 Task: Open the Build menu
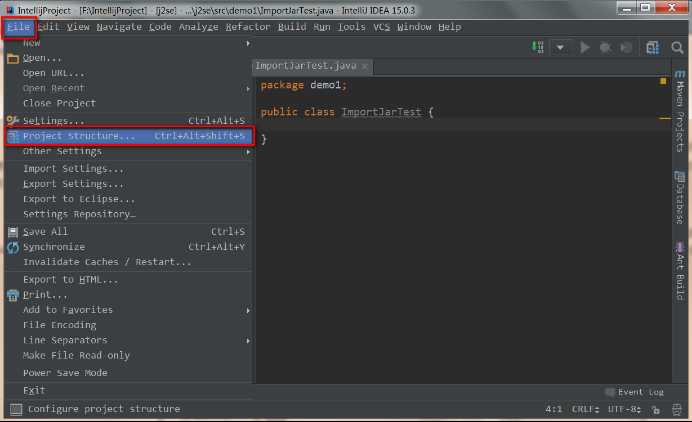pyautogui.click(x=292, y=27)
